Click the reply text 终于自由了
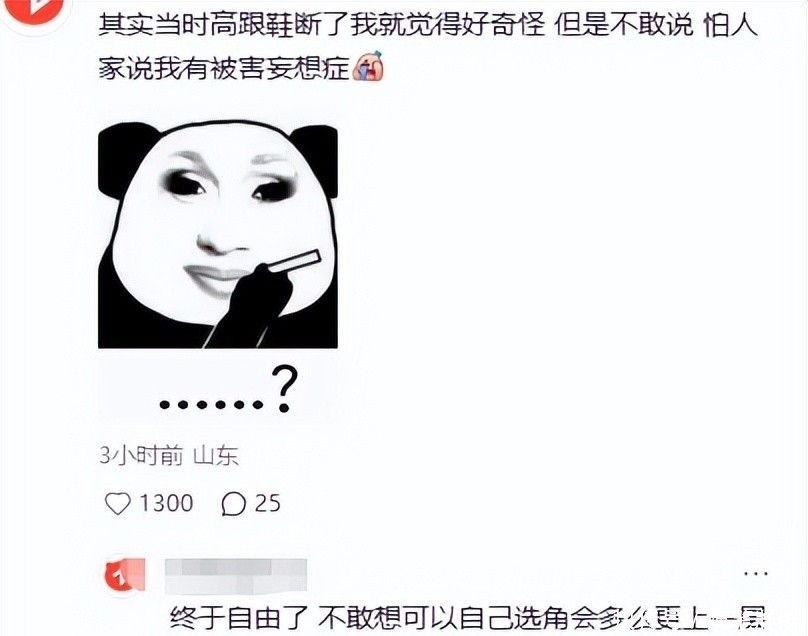This screenshot has width=808, height=636. pos(239,618)
